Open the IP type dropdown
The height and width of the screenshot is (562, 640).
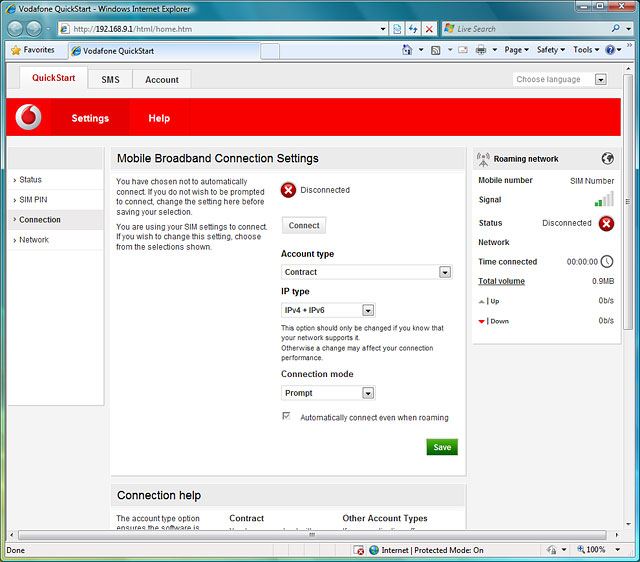[x=368, y=311]
